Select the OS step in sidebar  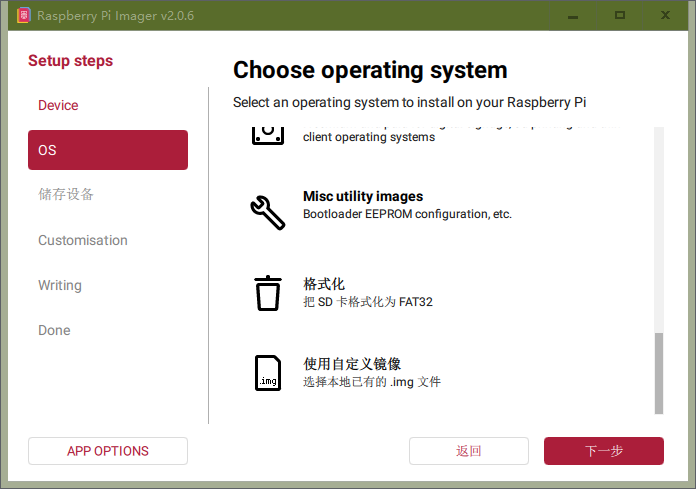click(x=107, y=150)
